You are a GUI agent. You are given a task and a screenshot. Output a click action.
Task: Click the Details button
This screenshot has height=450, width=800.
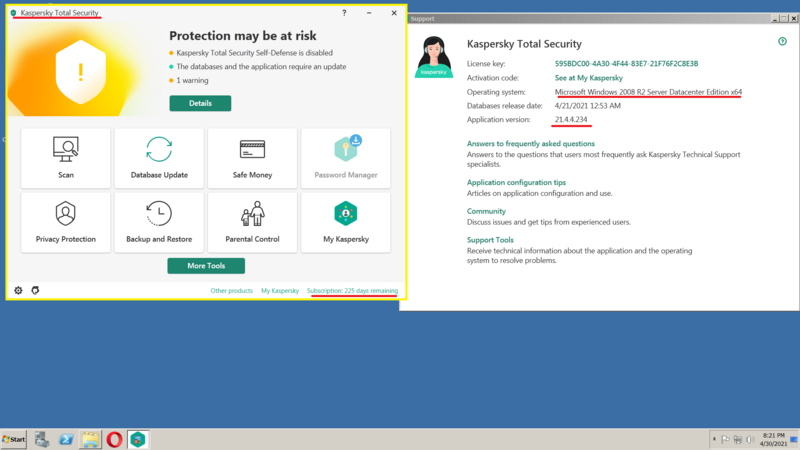click(x=200, y=103)
